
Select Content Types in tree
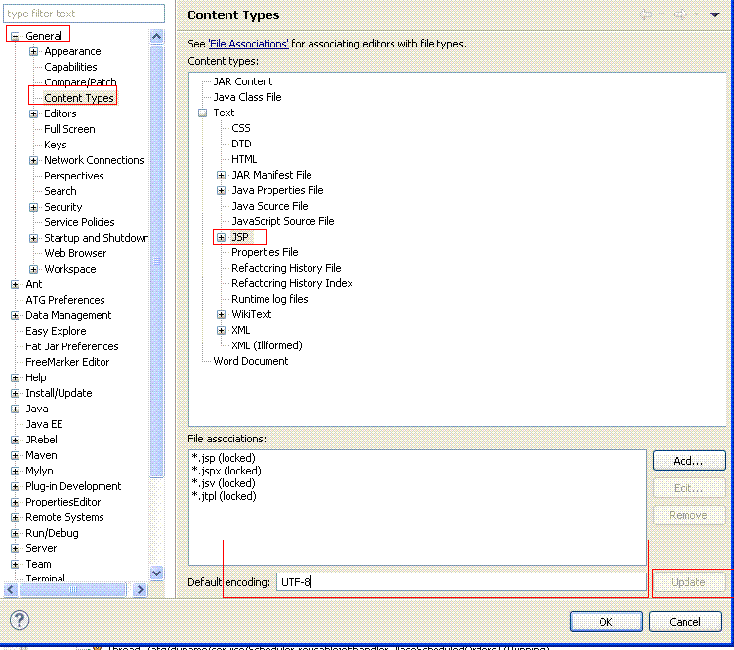[x=79, y=98]
